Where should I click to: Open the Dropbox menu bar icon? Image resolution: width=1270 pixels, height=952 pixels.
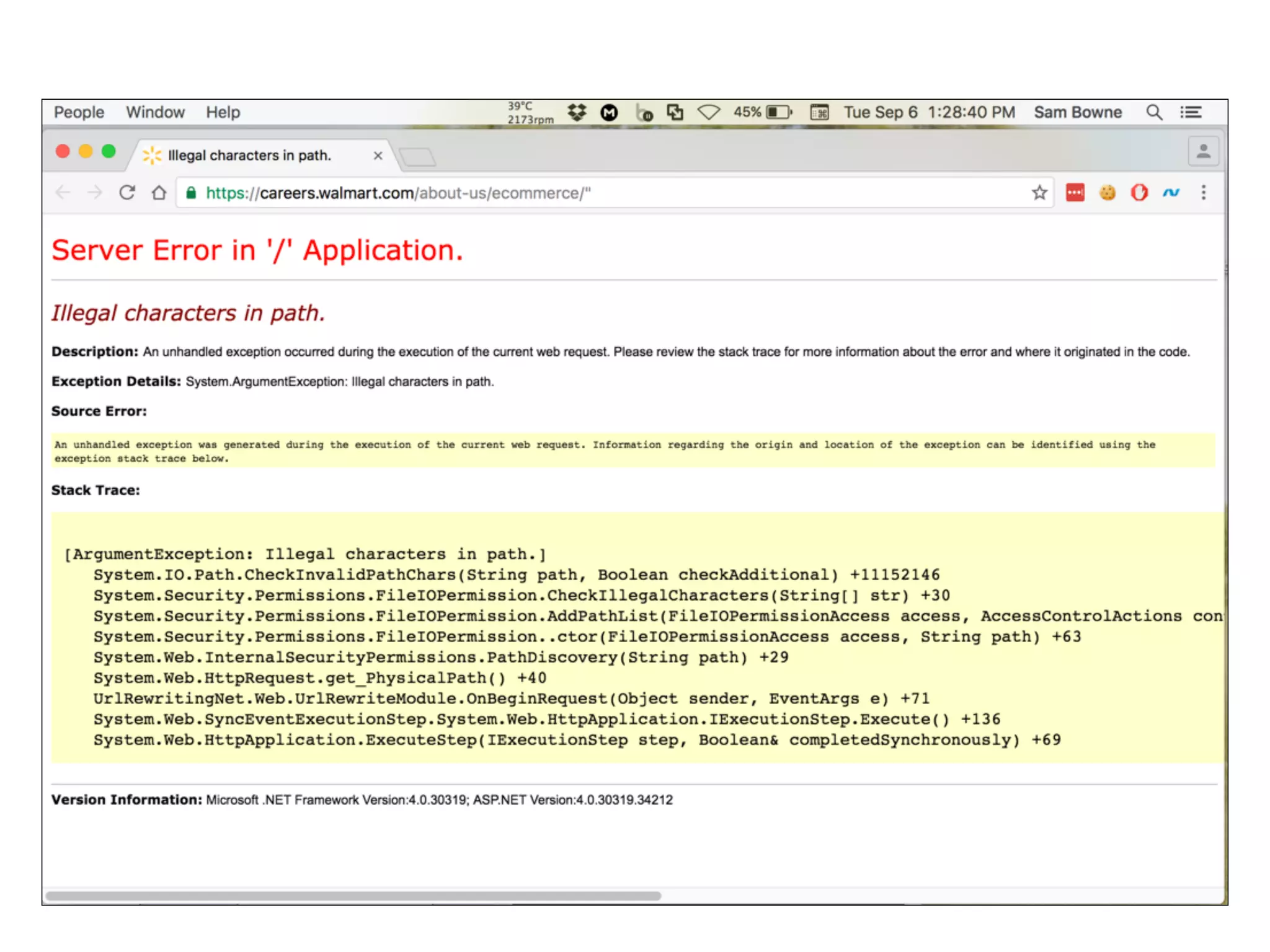coord(577,112)
